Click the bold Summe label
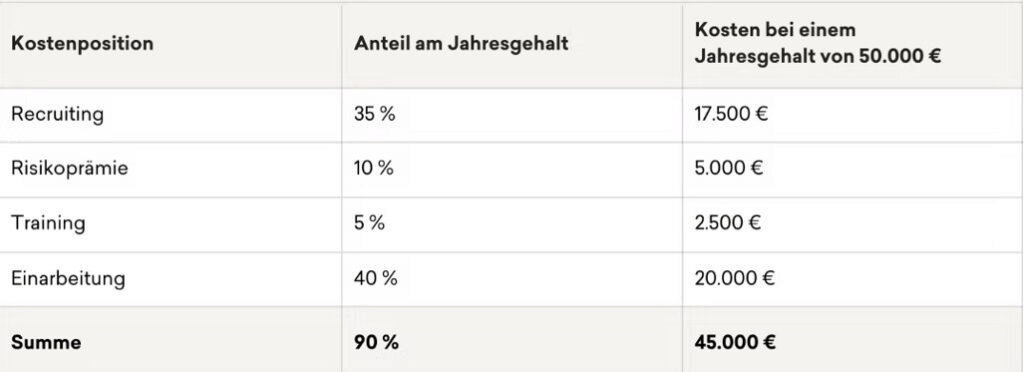This screenshot has width=1024, height=372. [46, 342]
